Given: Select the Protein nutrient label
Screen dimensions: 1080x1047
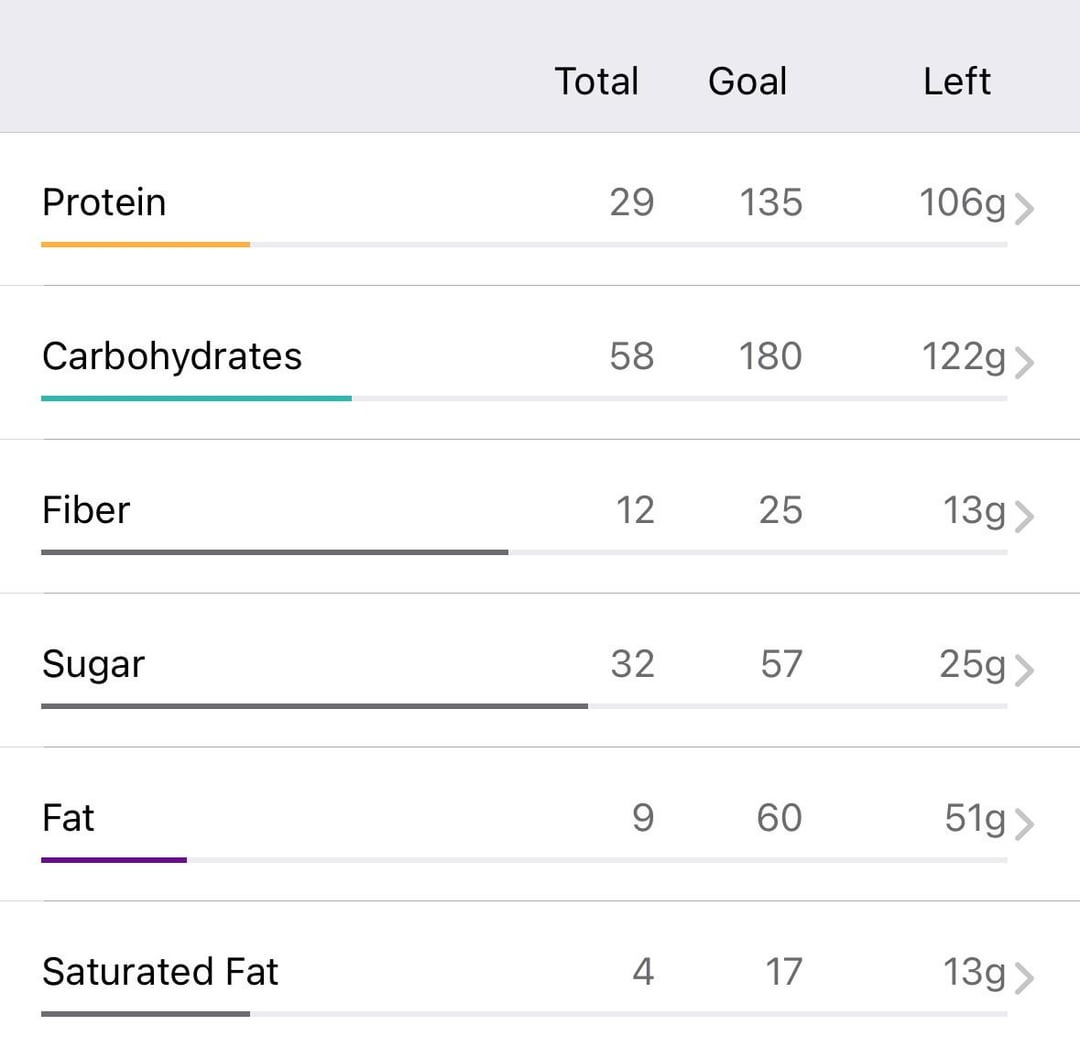Looking at the screenshot, I should tap(104, 203).
